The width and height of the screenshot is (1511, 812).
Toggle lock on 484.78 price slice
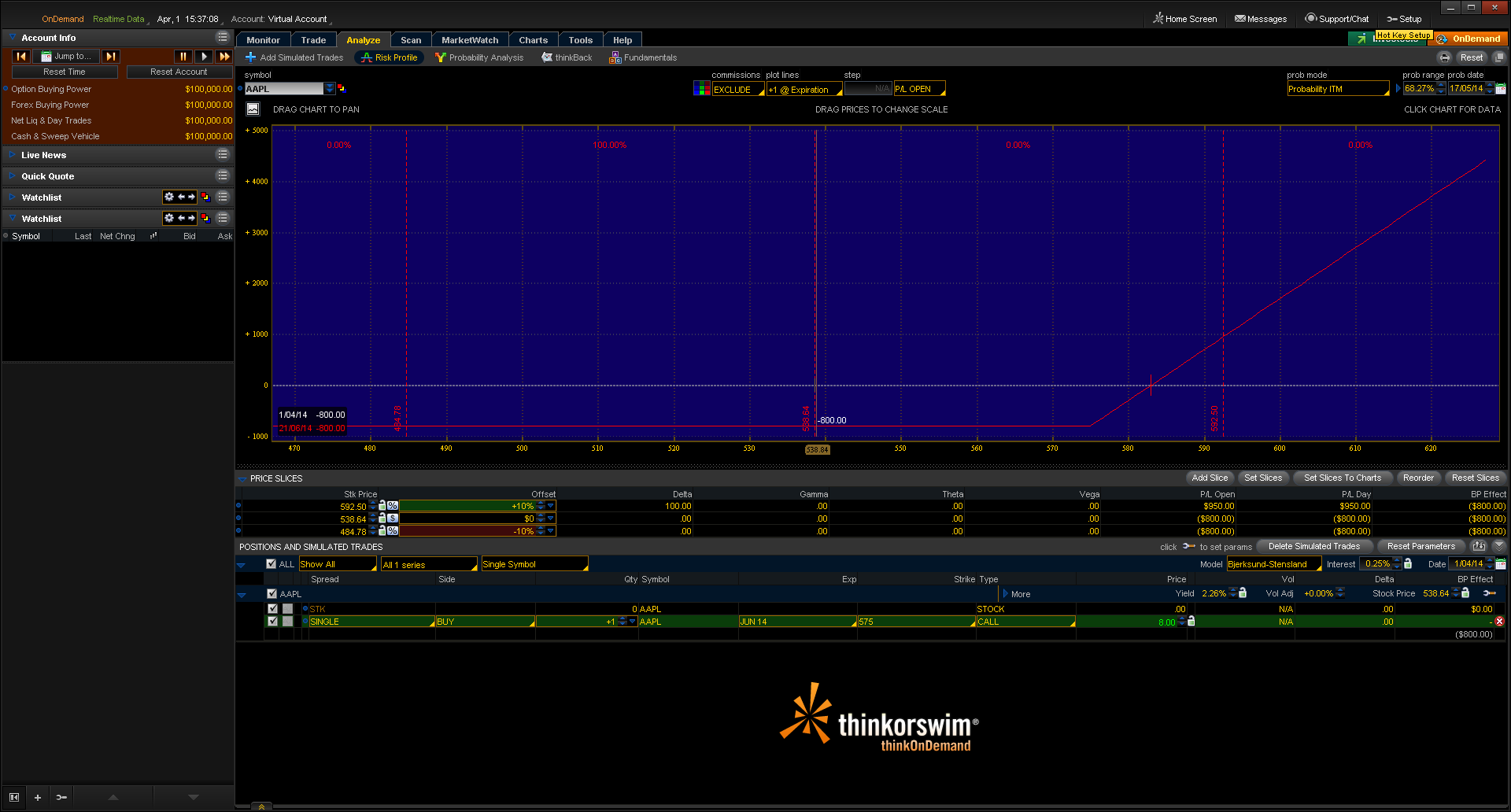(x=382, y=531)
